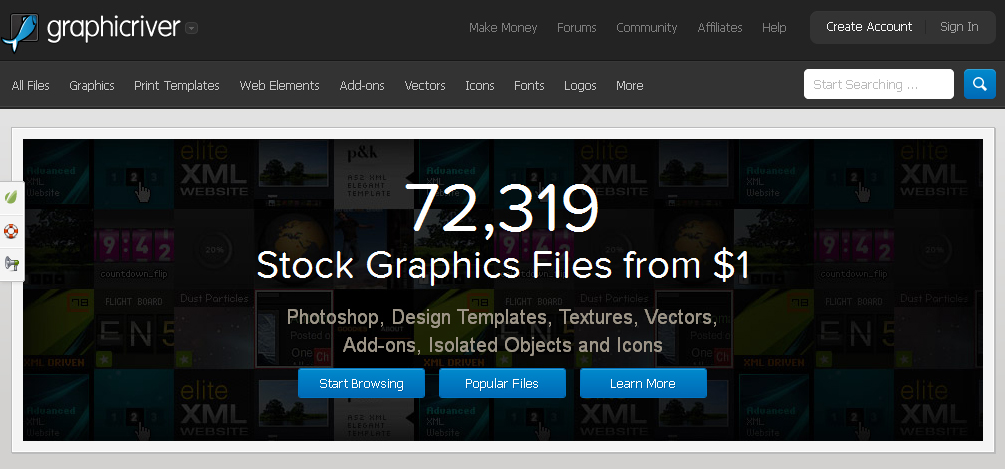This screenshot has height=469, width=1005.
Task: Open Add-ons category
Action: coord(362,85)
